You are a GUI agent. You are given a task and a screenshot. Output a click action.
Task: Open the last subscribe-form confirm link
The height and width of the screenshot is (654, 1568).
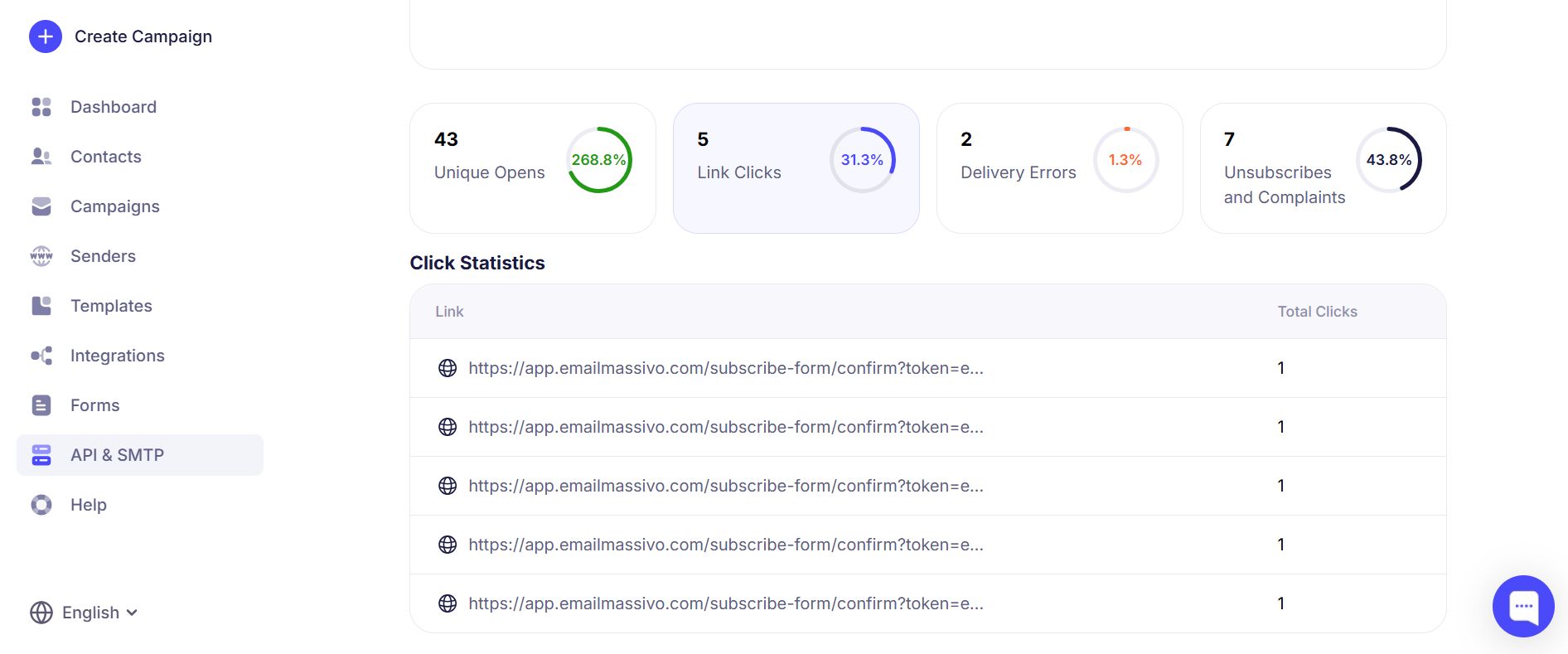point(725,603)
